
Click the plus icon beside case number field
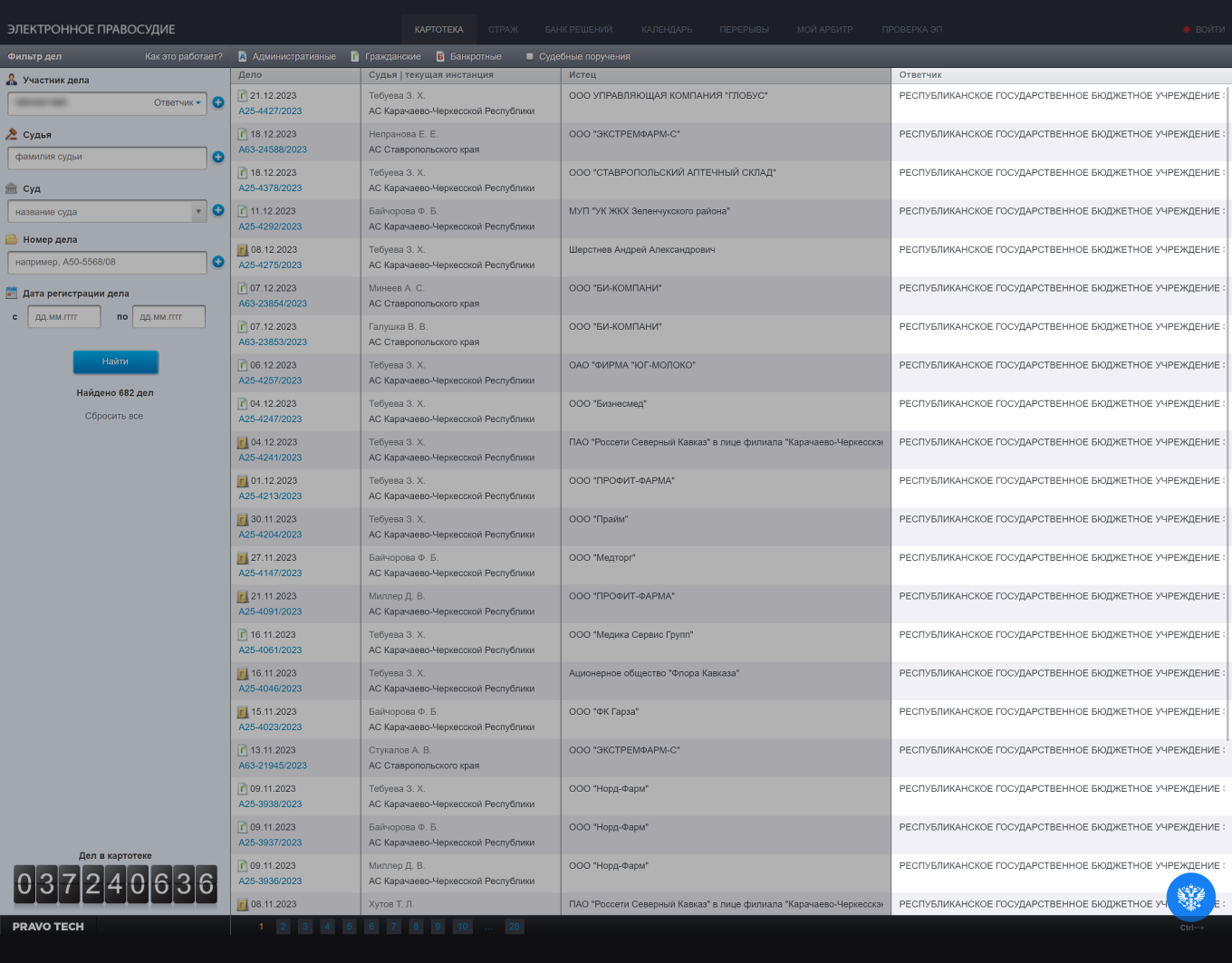pos(218,262)
